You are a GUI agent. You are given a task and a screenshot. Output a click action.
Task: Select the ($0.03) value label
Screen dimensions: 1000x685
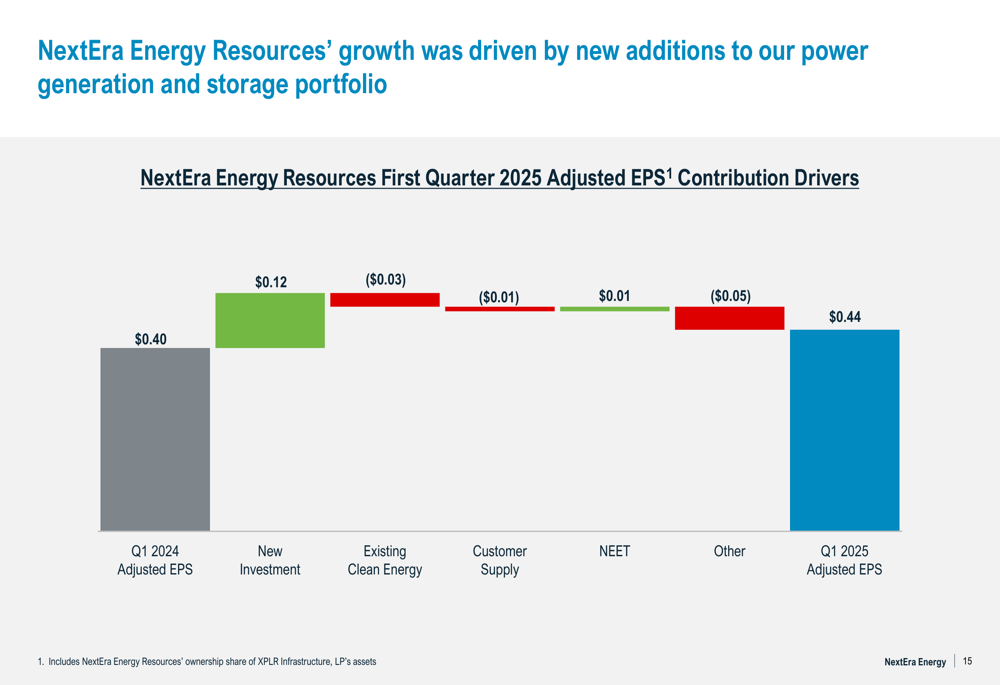pyautogui.click(x=385, y=280)
